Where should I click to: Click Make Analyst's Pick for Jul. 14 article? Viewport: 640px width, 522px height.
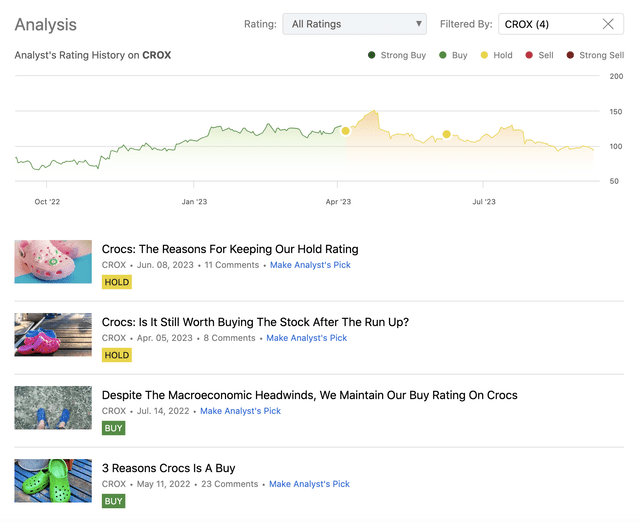(240, 411)
